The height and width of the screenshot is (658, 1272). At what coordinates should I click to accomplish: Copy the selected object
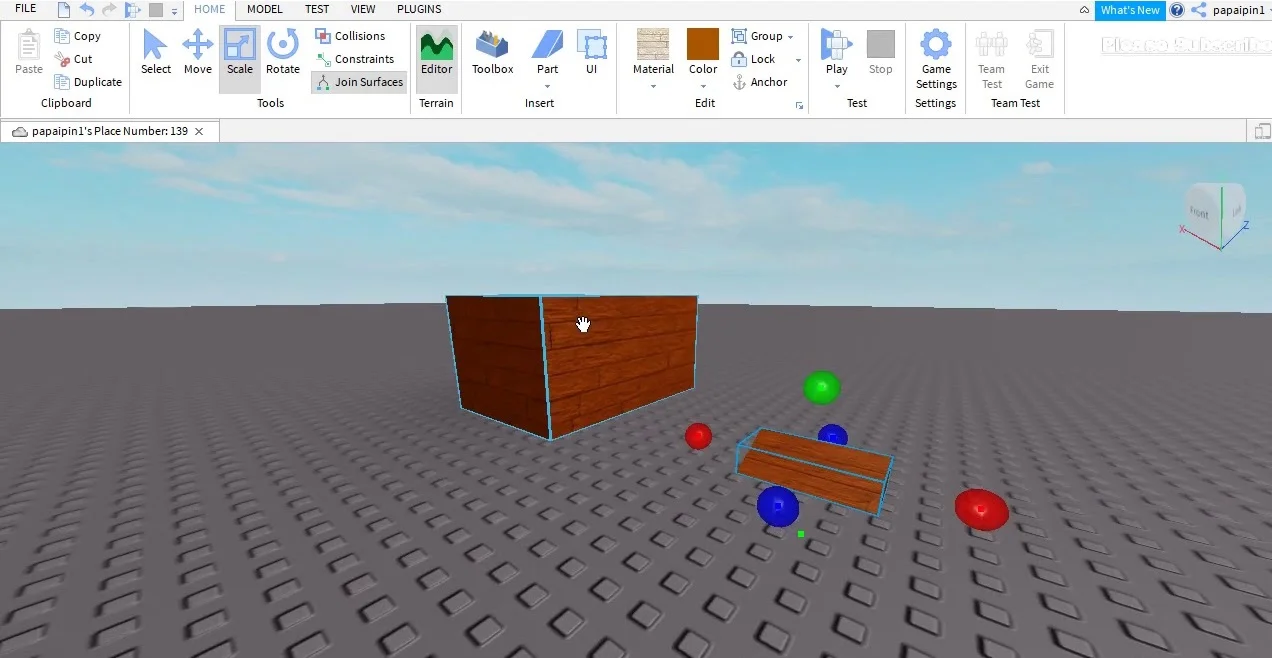(78, 36)
